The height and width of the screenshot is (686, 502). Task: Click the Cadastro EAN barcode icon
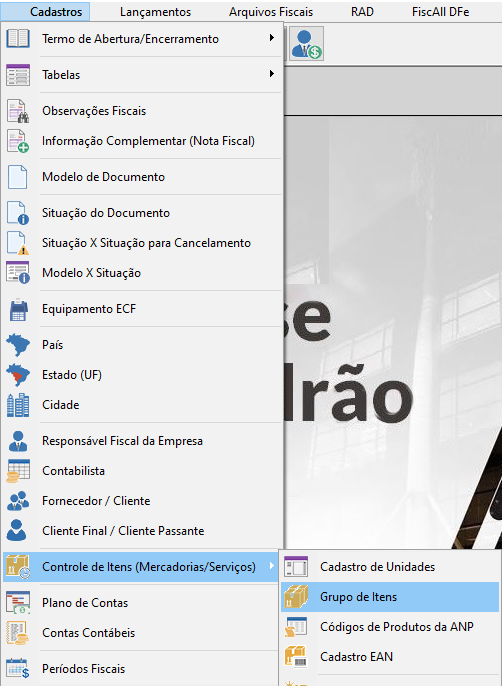296,657
